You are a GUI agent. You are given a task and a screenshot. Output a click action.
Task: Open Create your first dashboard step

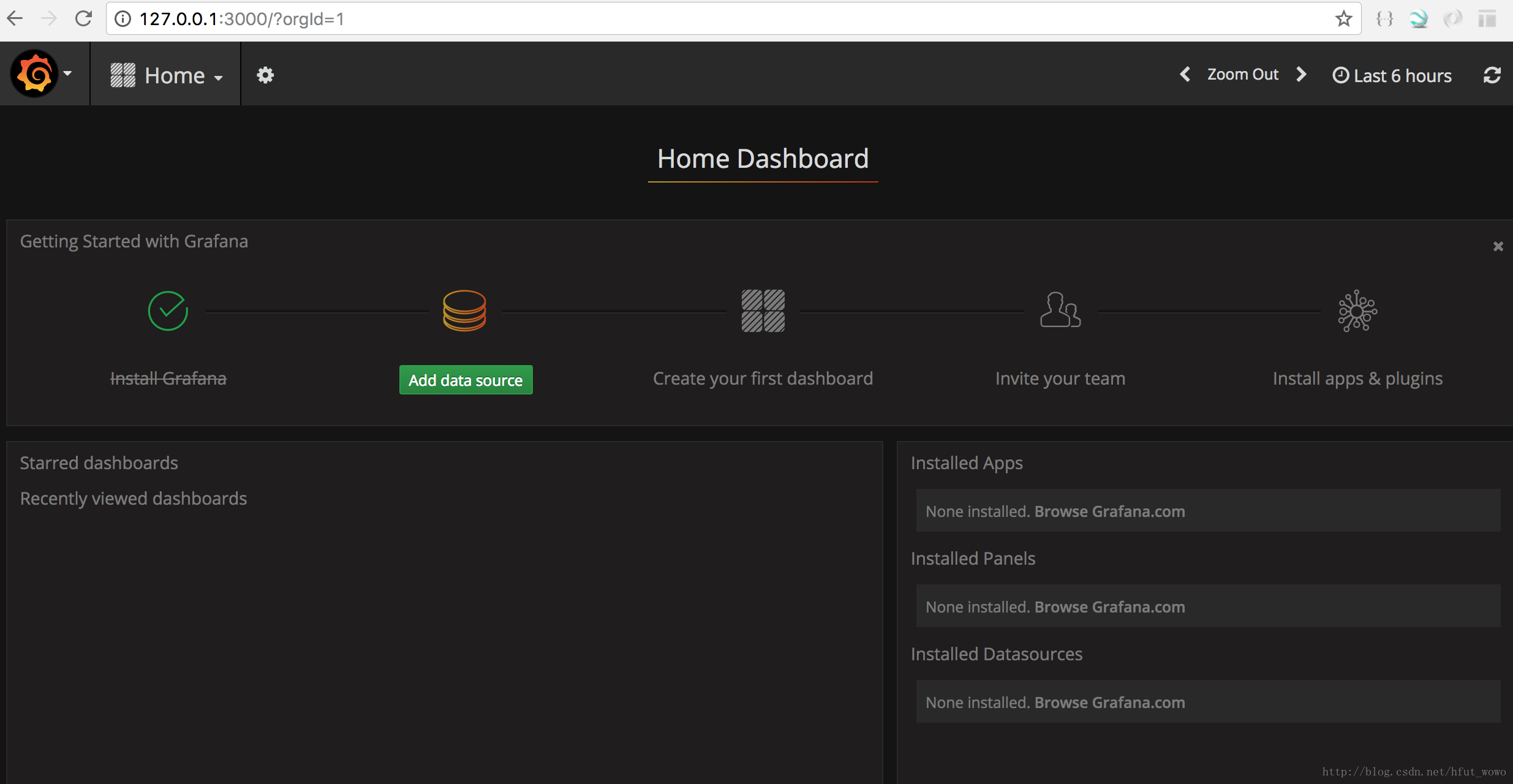point(763,379)
